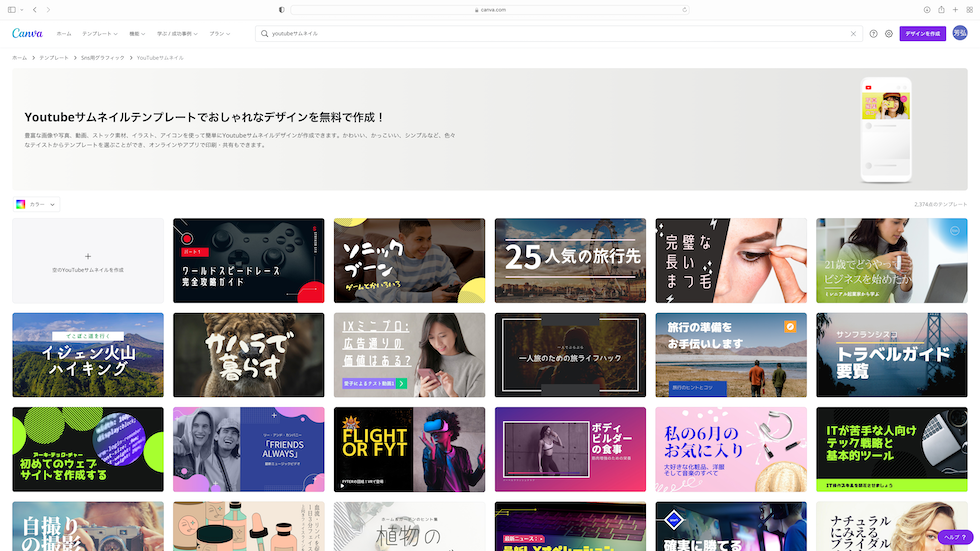980x551 pixels.
Task: Open the user profile avatar
Action: pyautogui.click(x=960, y=33)
